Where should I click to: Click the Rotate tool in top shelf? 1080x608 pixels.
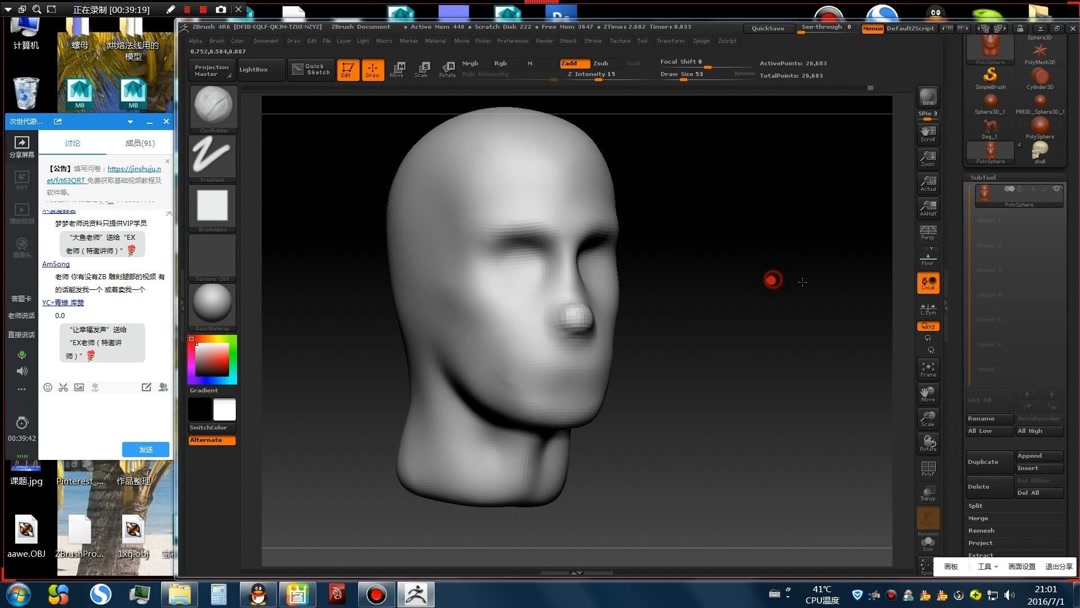click(x=447, y=70)
